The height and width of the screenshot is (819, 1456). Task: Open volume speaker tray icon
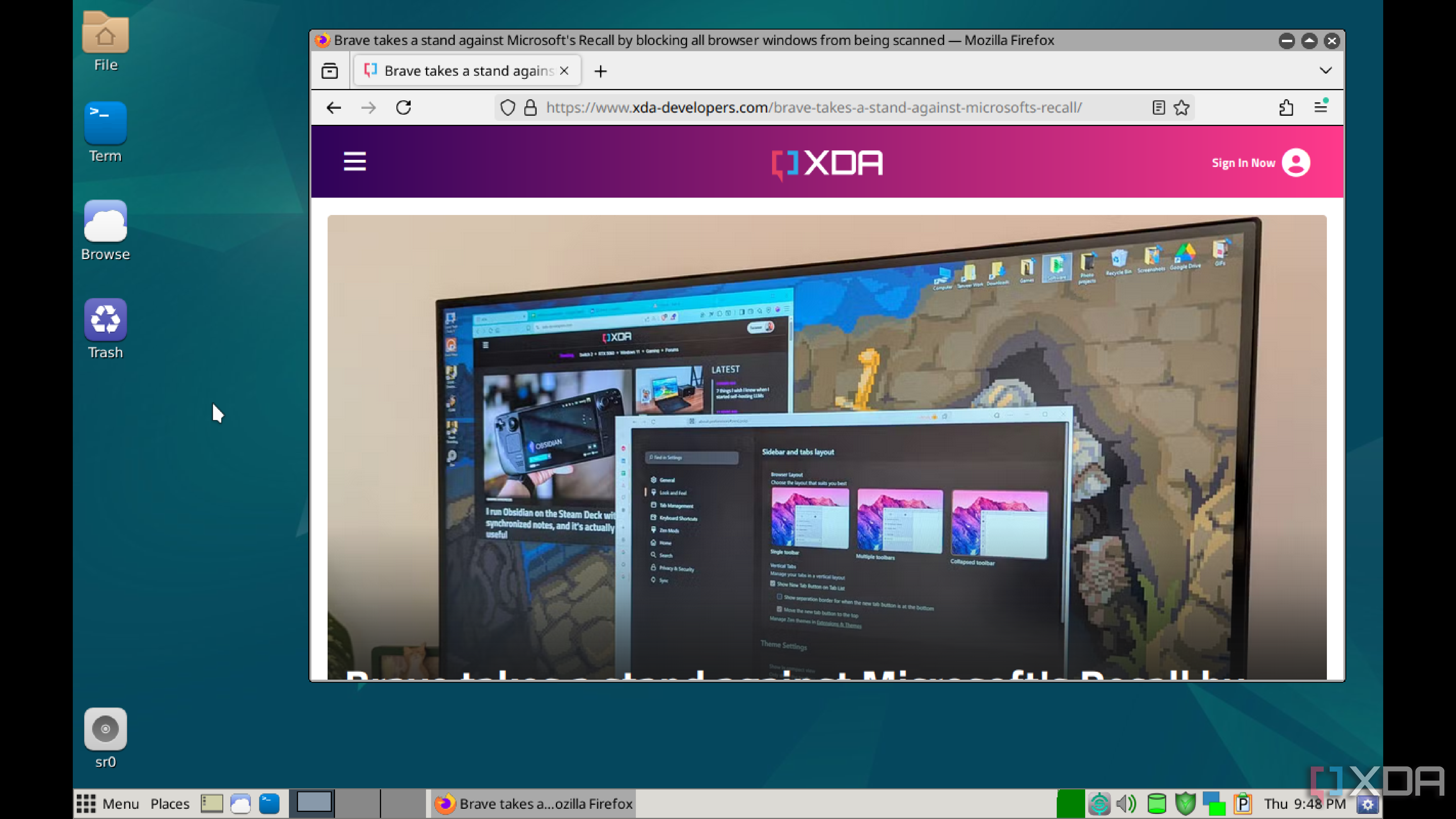(1127, 803)
